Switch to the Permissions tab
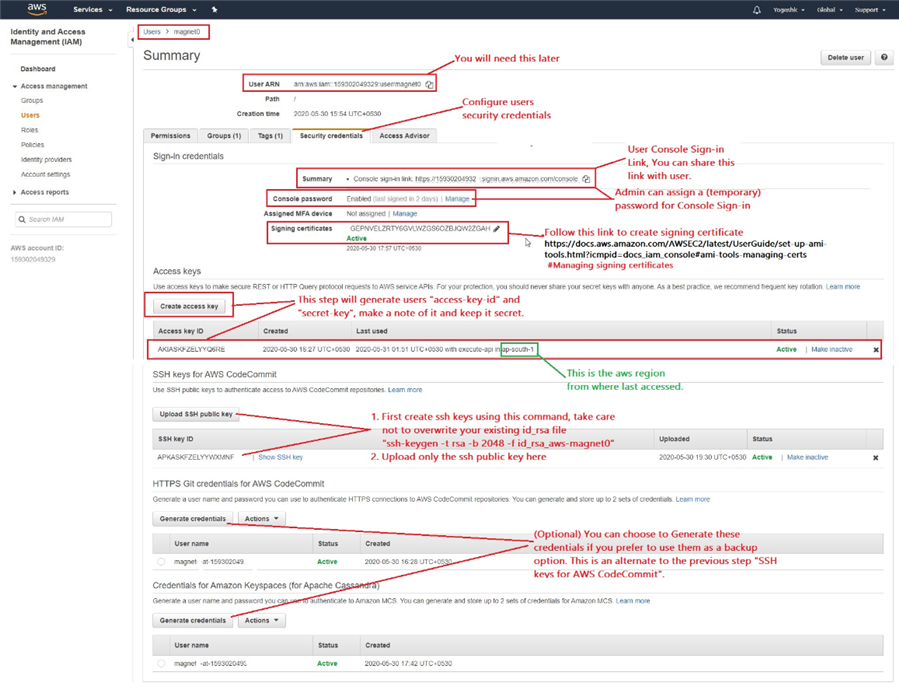 [170, 136]
